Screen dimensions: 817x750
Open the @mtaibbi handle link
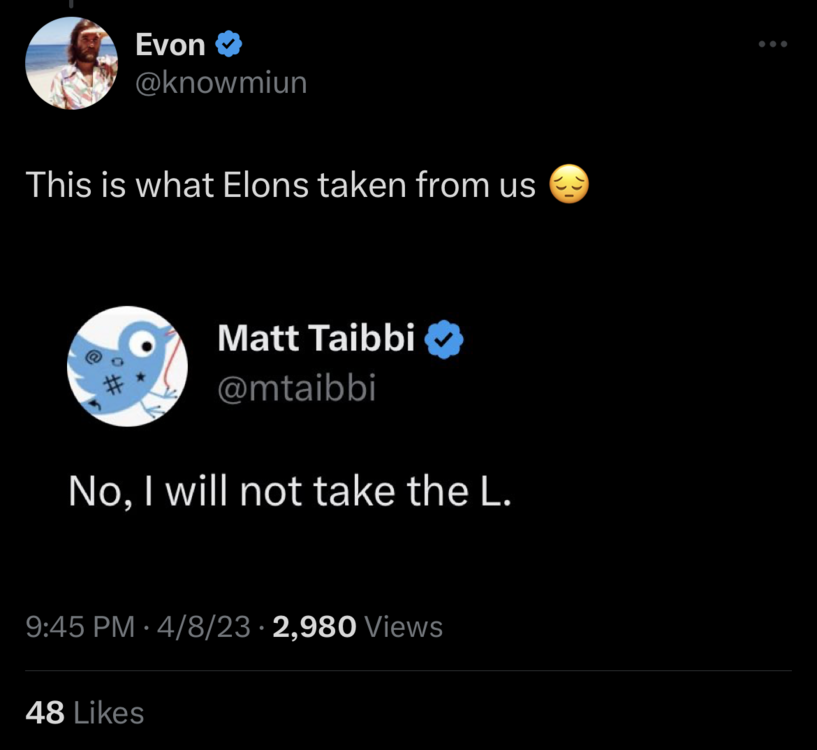(297, 386)
